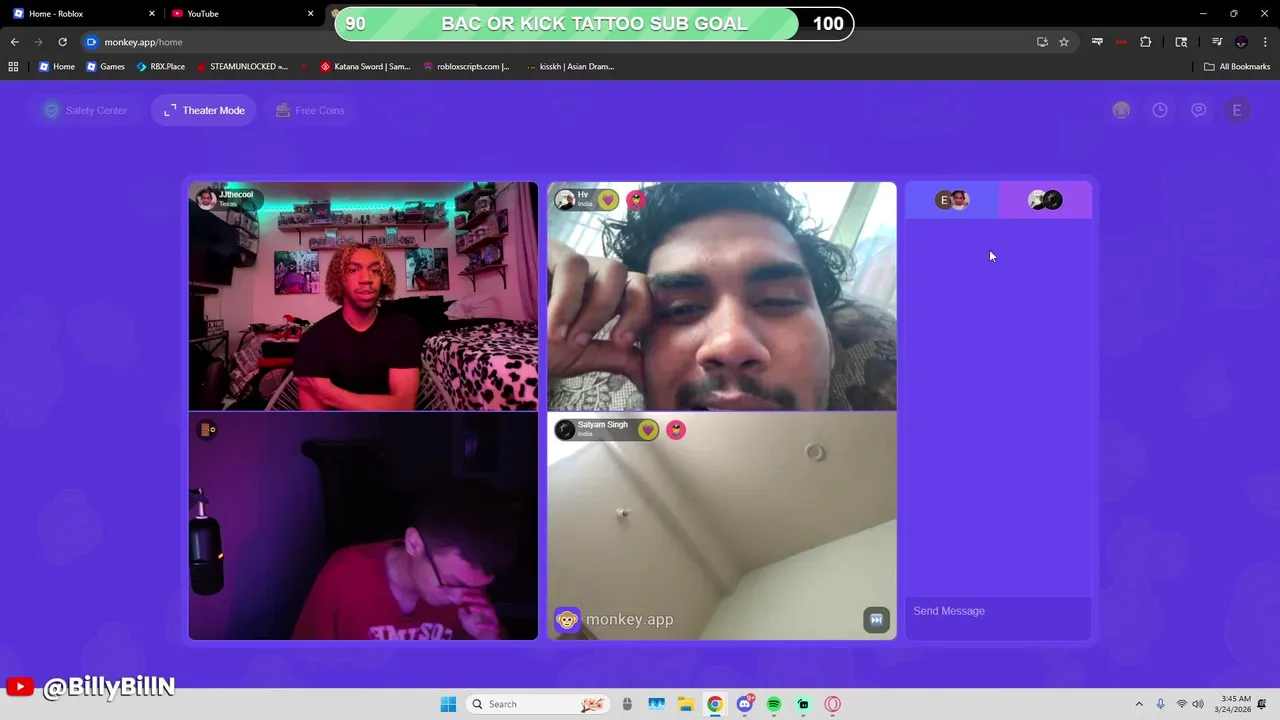Open the Games bookmark
Viewport: 1280px width, 720px height.
(106, 67)
